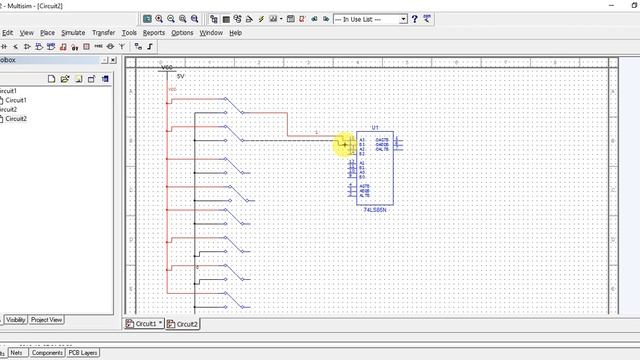
Task: Open the Tools menu
Action: [x=129, y=33]
